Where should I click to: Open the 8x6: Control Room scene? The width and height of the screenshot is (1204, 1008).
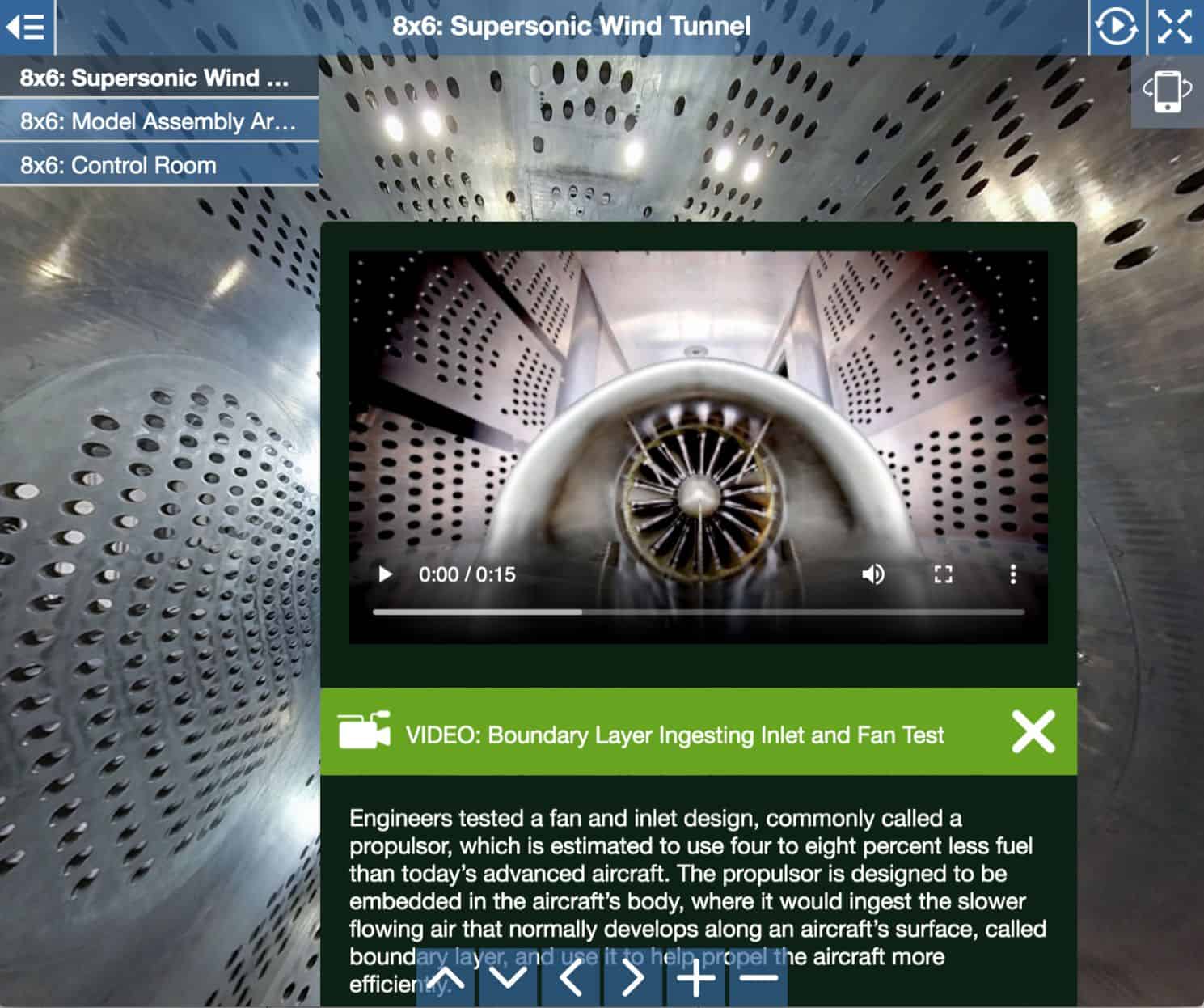tap(159, 165)
